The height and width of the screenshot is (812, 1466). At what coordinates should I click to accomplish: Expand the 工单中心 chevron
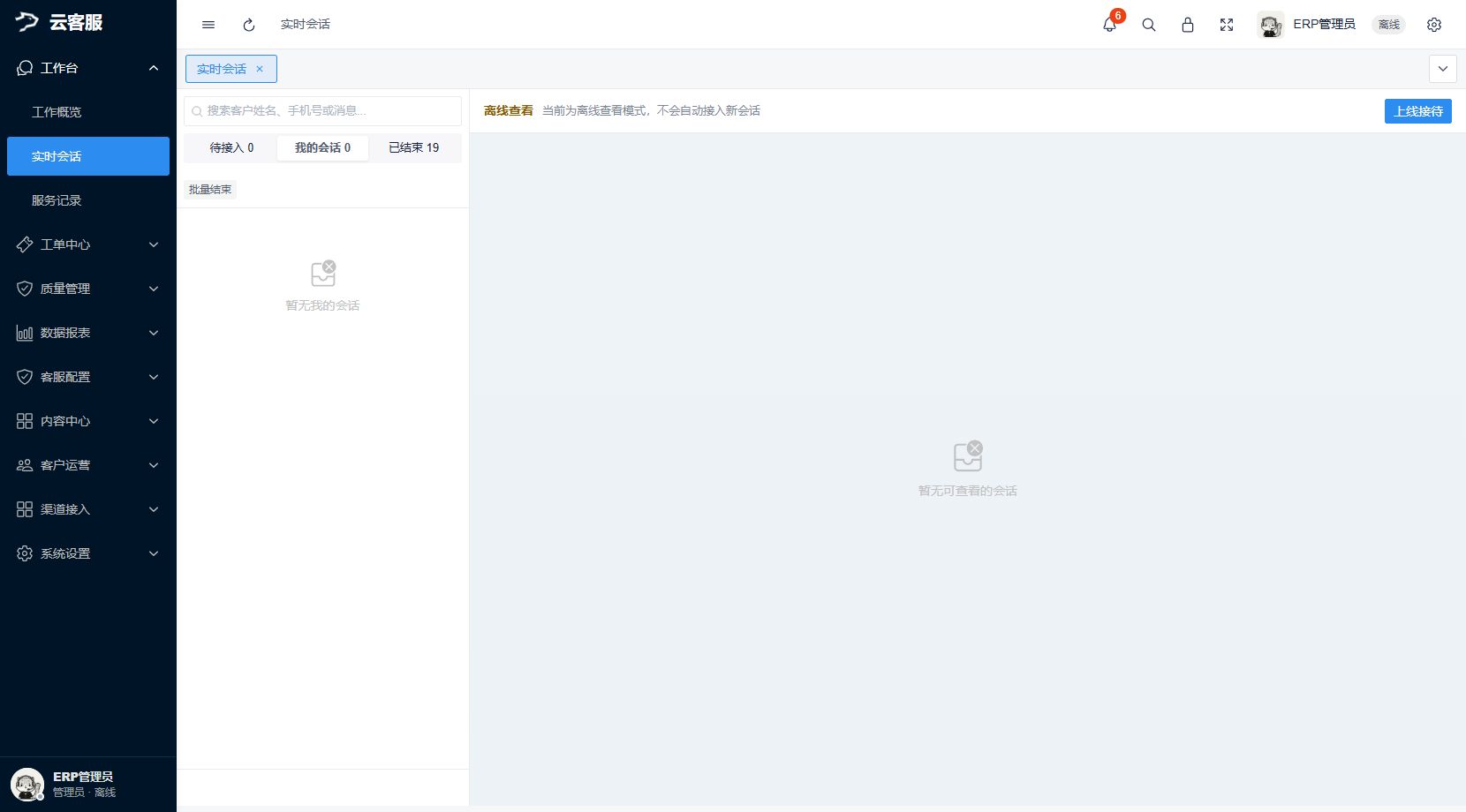(x=154, y=244)
